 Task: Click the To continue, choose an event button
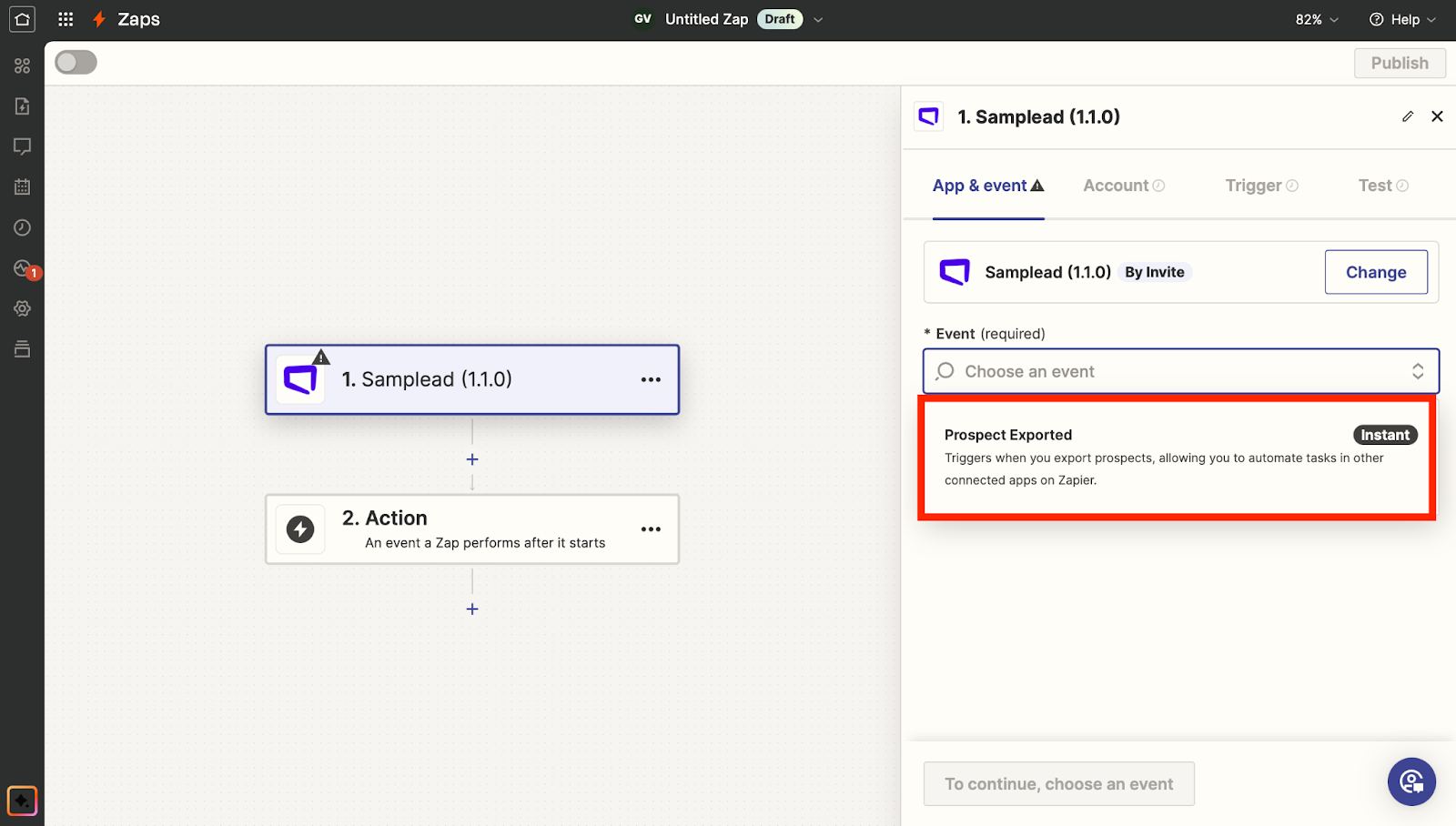click(1059, 784)
